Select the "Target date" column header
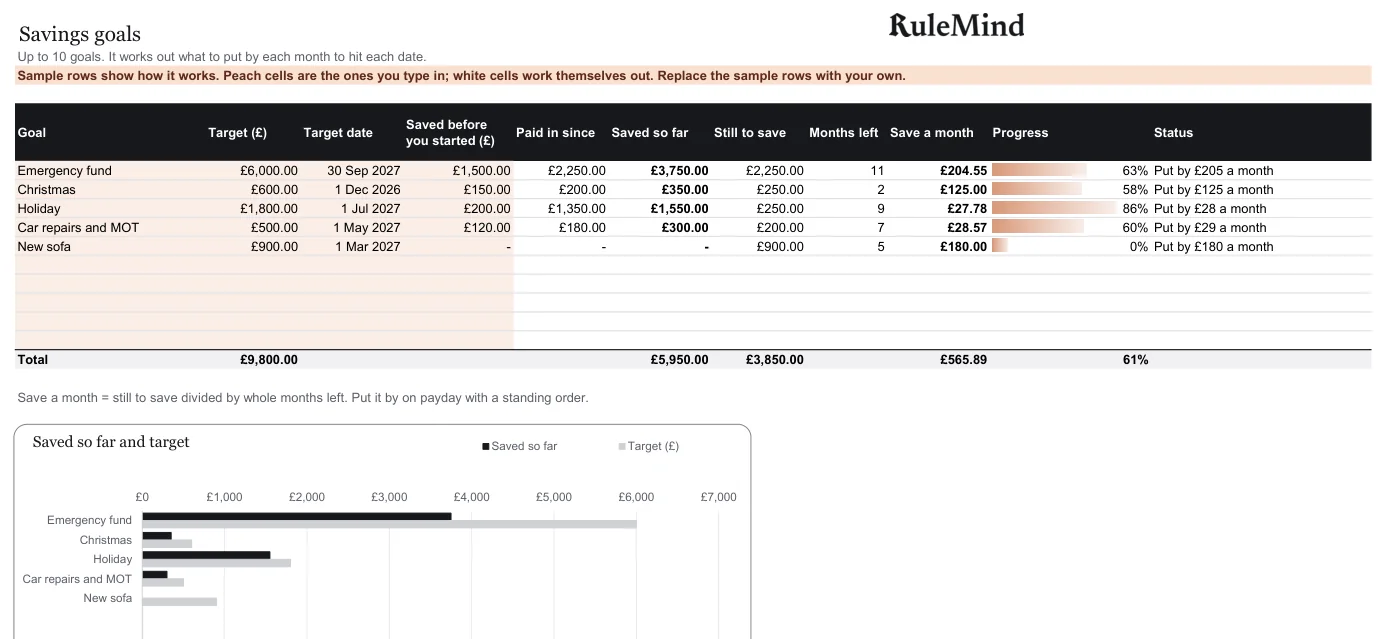The height and width of the screenshot is (639, 1390). pyautogui.click(x=338, y=132)
